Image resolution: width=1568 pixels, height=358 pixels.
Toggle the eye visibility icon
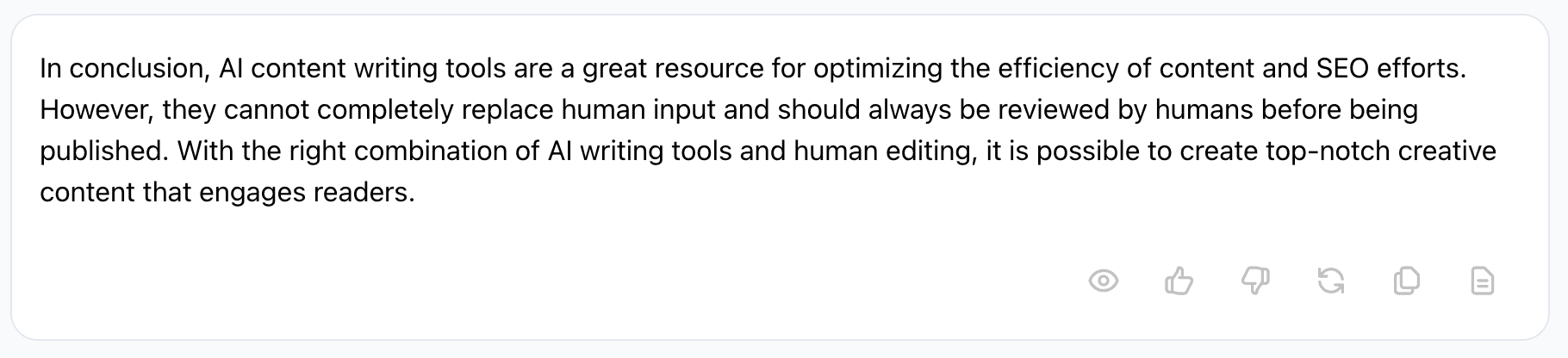[x=1103, y=281]
